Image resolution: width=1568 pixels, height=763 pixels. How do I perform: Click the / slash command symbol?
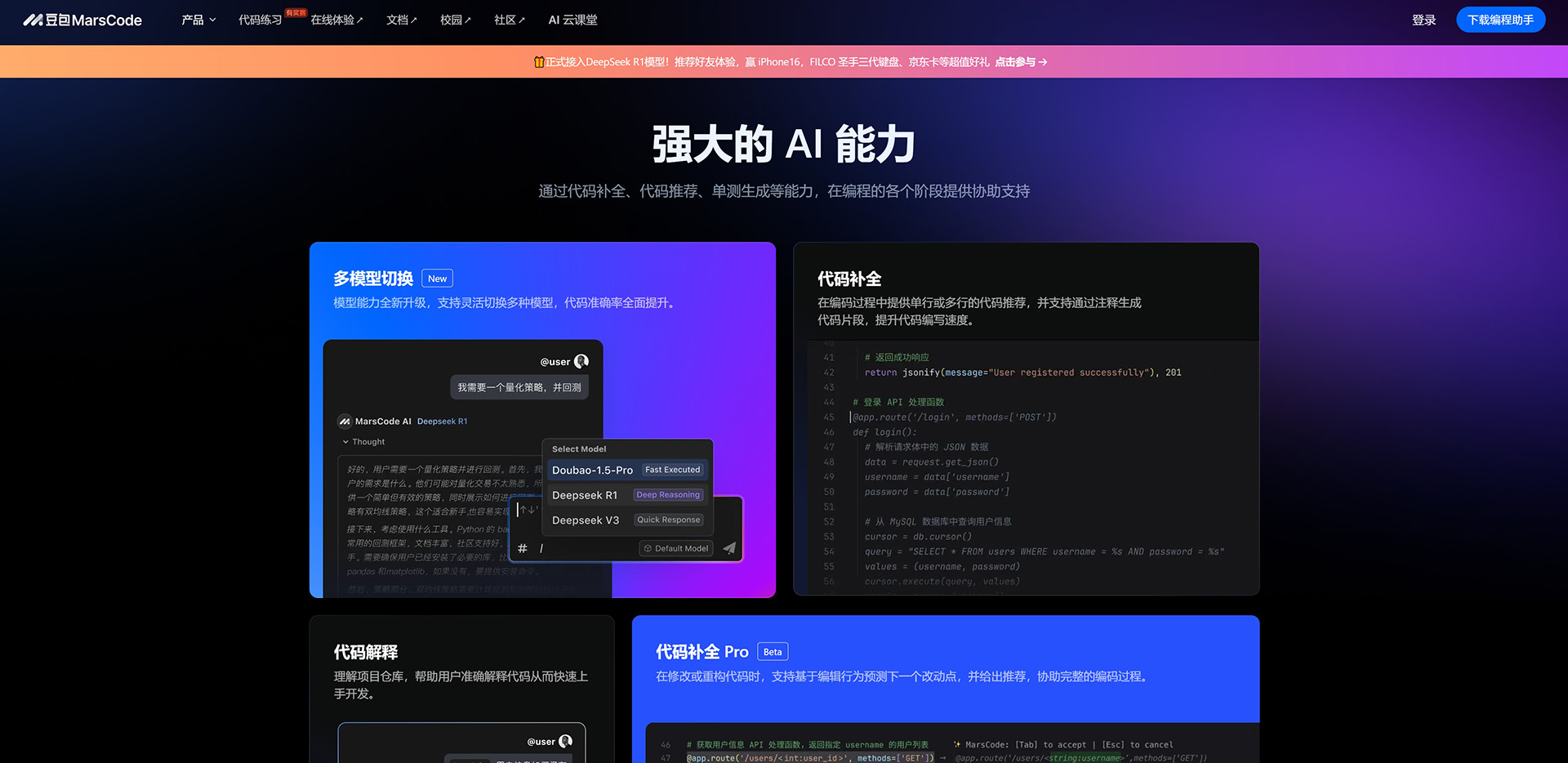click(541, 548)
